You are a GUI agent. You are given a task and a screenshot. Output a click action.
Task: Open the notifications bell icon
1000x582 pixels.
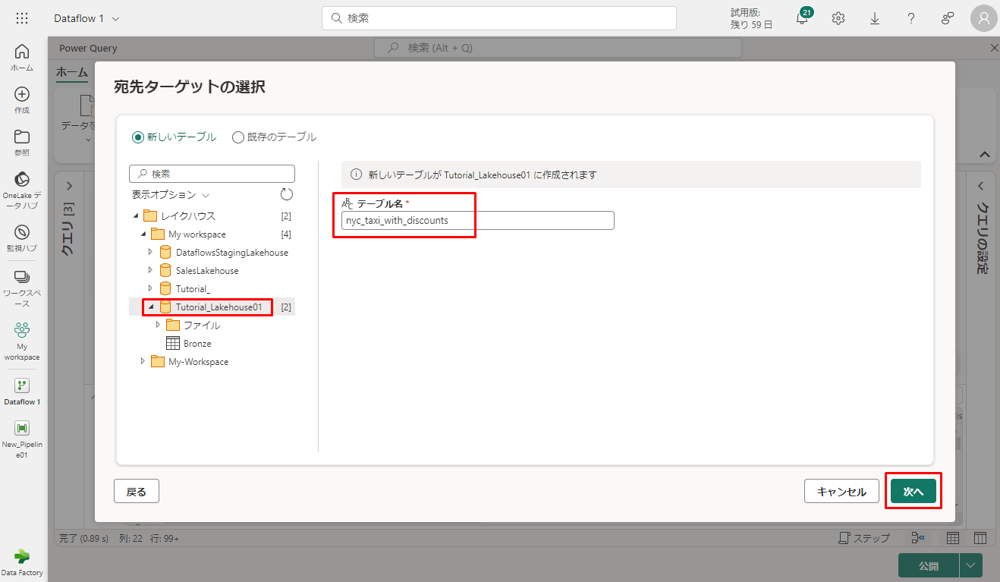pyautogui.click(x=802, y=18)
